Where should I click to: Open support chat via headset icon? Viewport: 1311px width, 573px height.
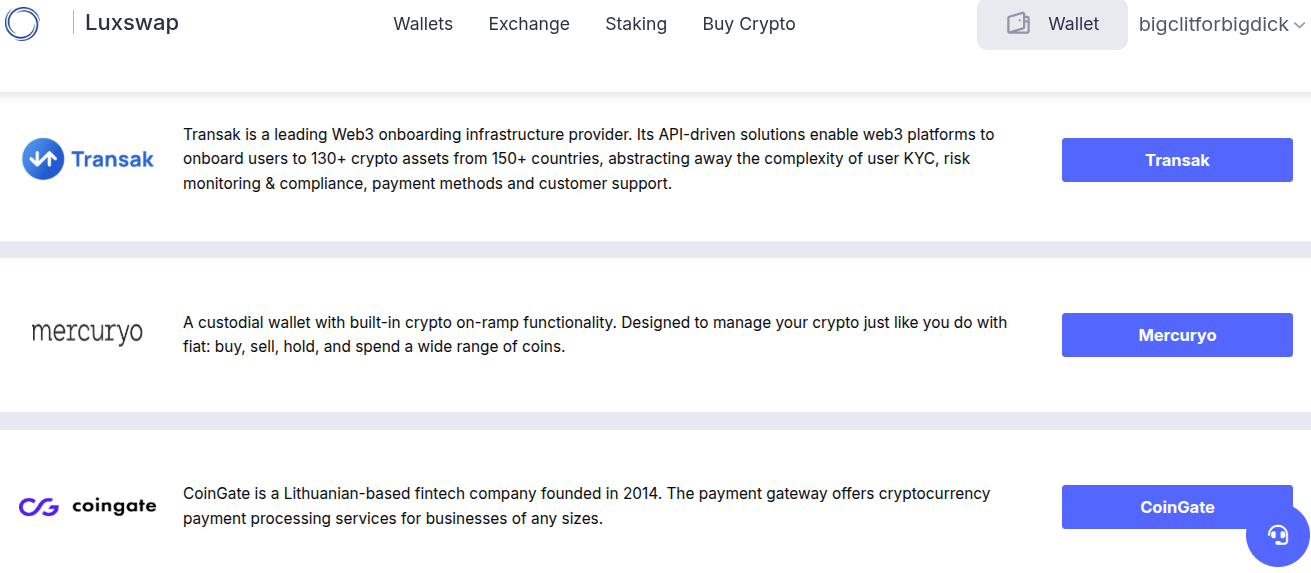point(1278,535)
